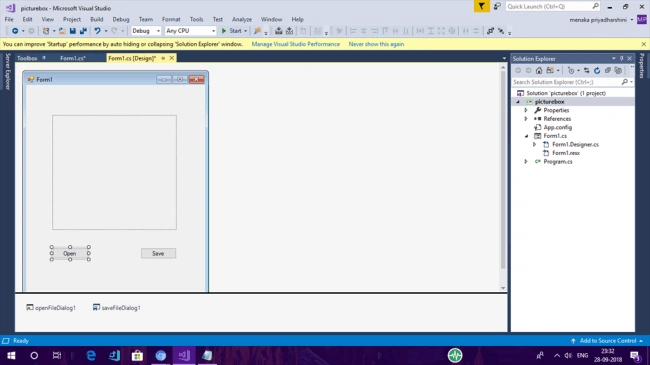650x365 pixels.
Task: Open the Build menu
Action: [x=97, y=19]
